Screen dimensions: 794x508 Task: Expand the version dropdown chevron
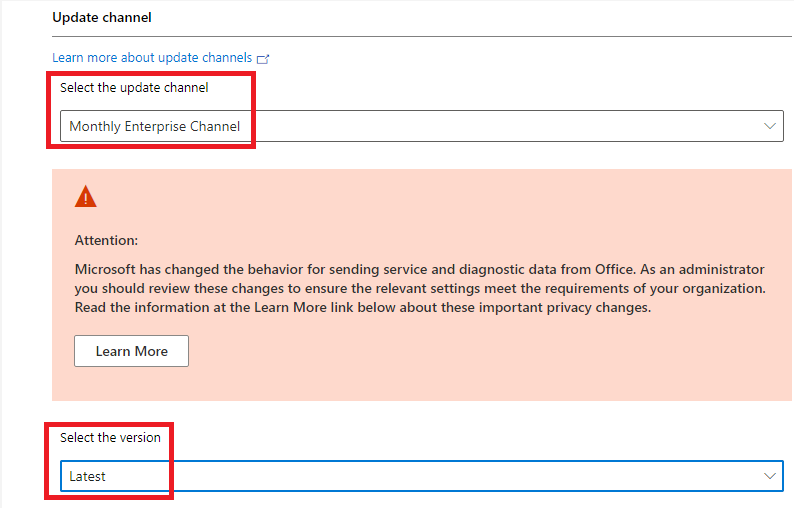tap(769, 476)
